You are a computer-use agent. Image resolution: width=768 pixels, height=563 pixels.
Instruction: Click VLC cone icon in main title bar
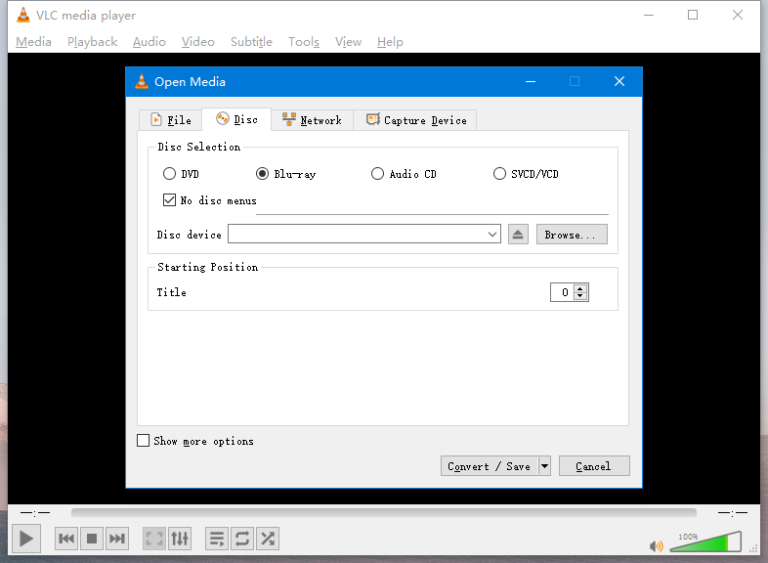point(23,15)
